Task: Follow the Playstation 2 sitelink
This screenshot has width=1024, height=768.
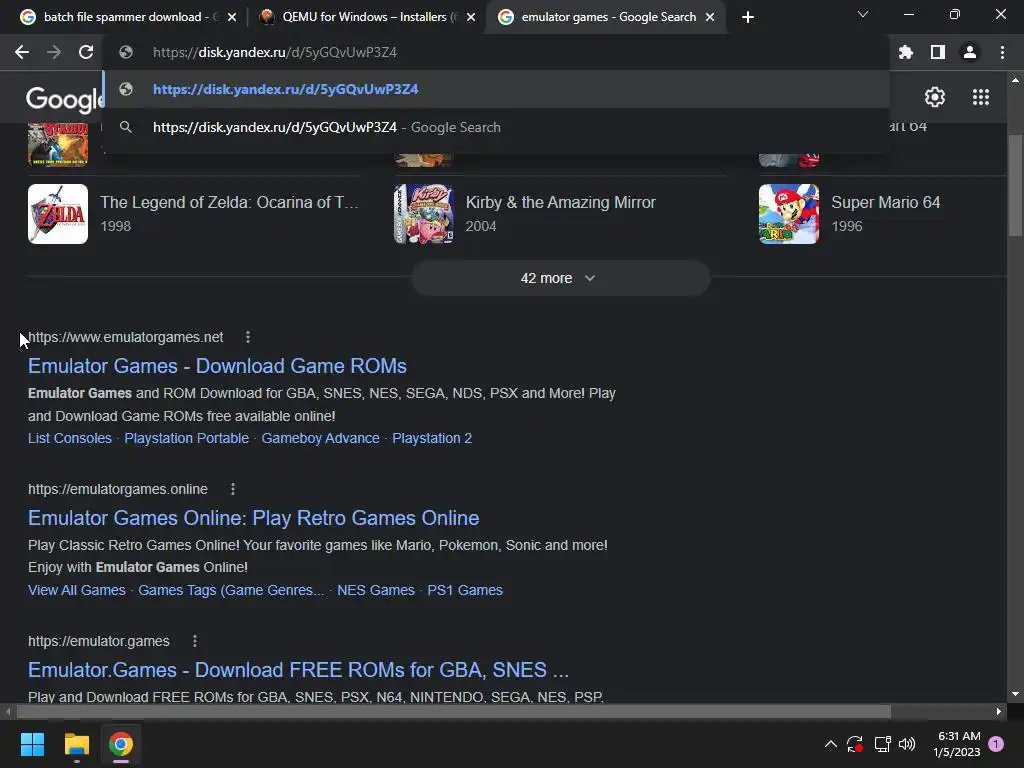Action: (x=432, y=438)
